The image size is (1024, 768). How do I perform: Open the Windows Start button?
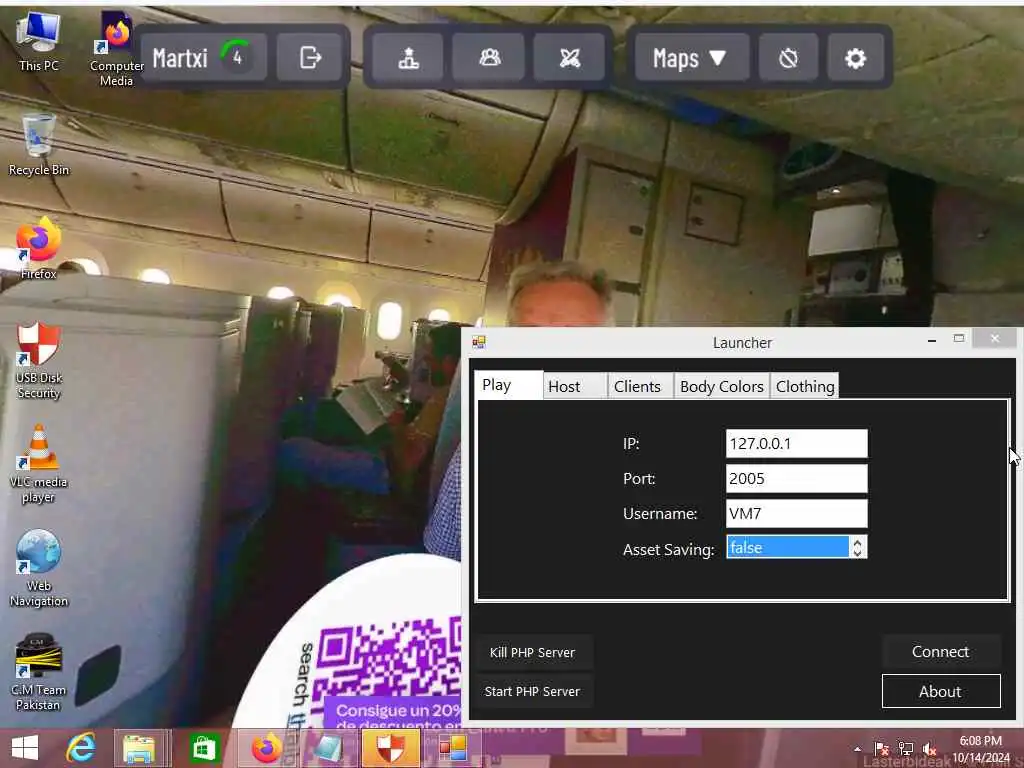25,747
